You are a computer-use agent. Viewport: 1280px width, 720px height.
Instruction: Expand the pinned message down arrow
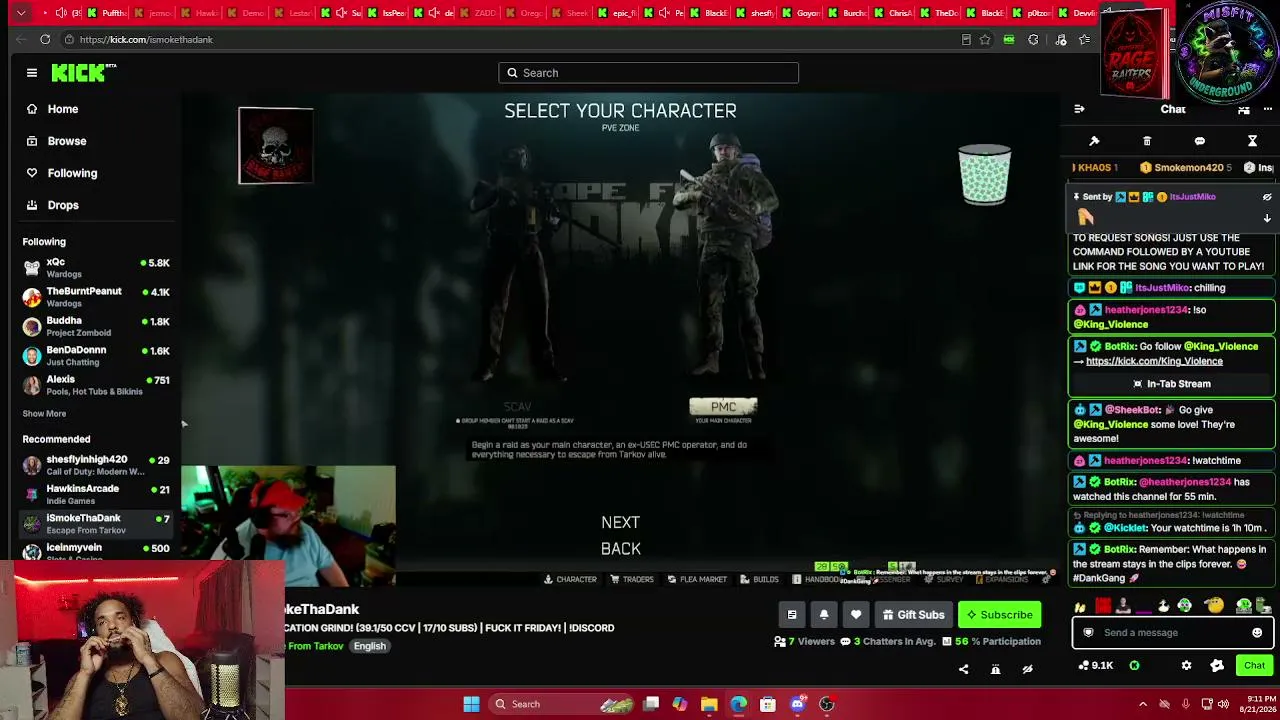[x=1267, y=218]
